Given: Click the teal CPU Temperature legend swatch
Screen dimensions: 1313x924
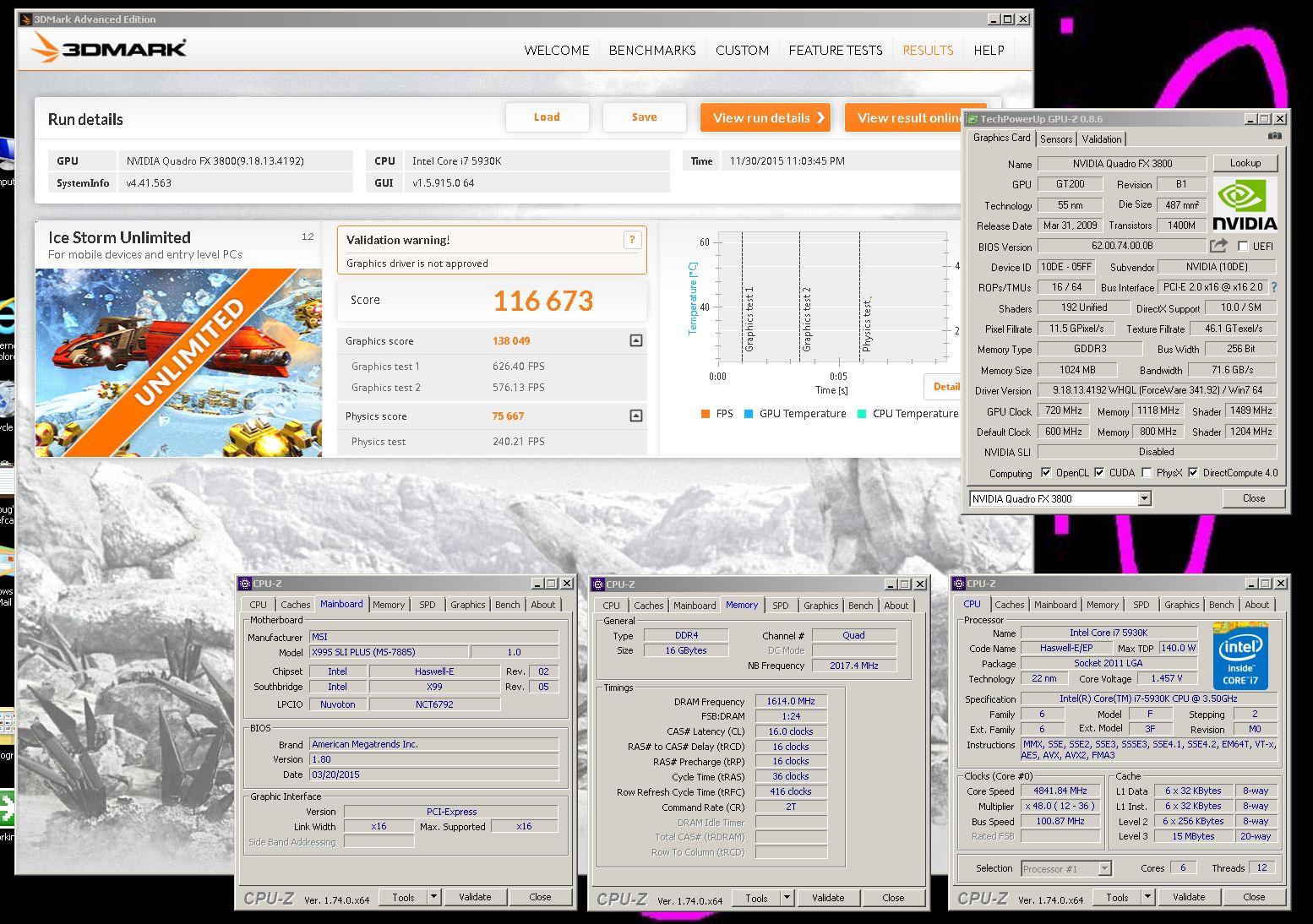Looking at the screenshot, I should click(862, 414).
